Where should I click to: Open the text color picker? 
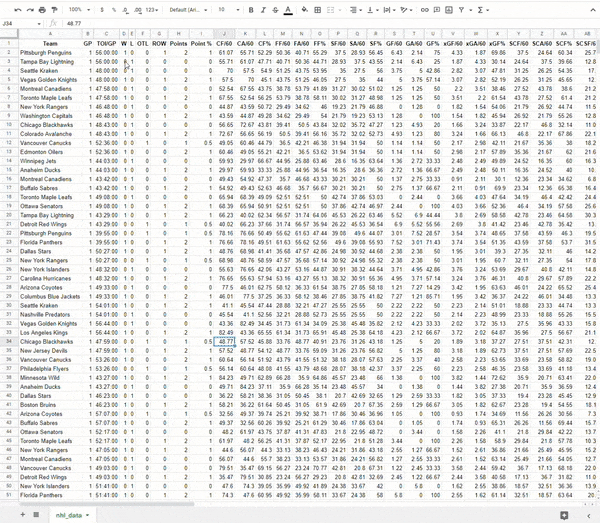(289, 10)
